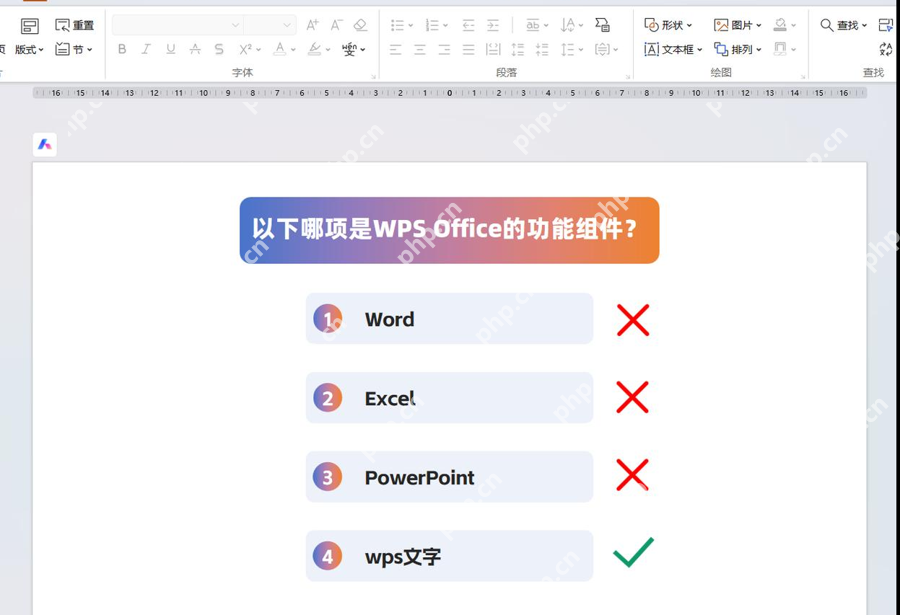Click the decrease paragraph spacing icon
The image size is (900, 615).
(x=542, y=49)
